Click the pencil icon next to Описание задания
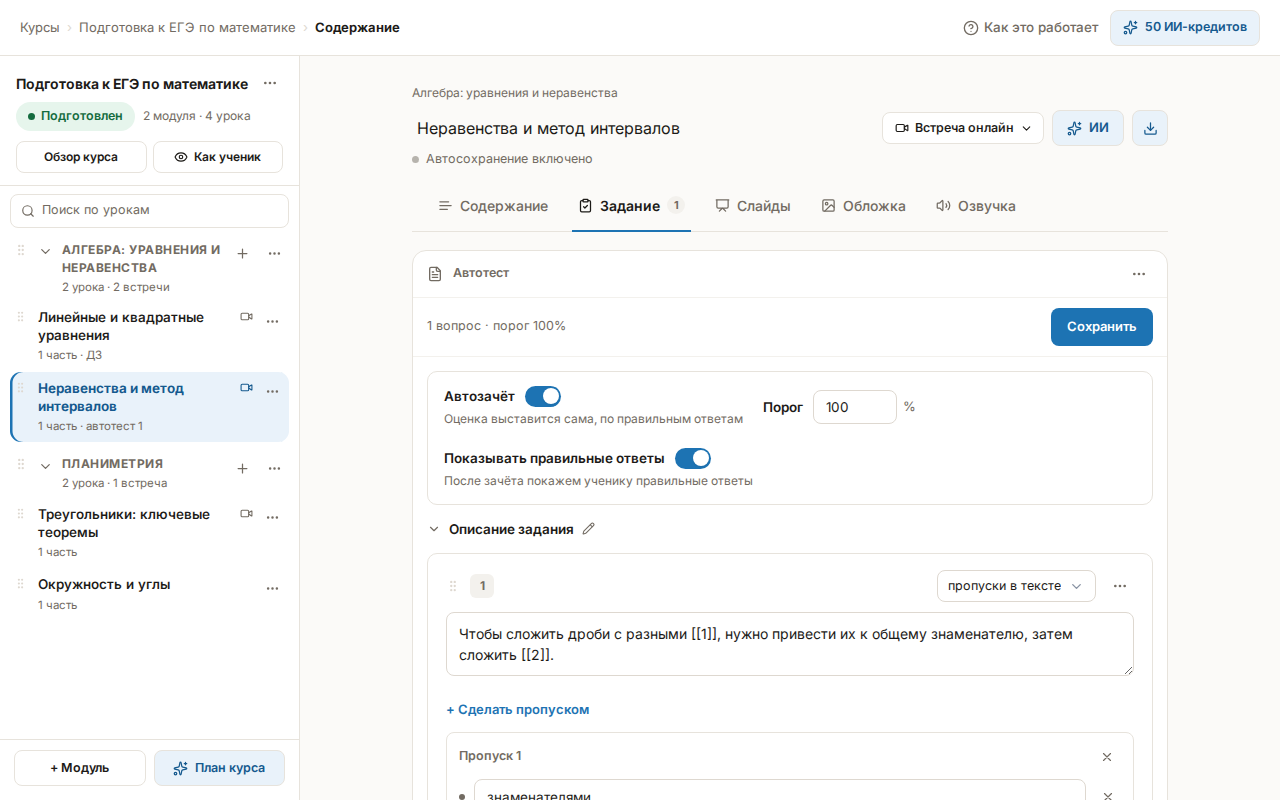Image resolution: width=1280 pixels, height=800 pixels. (x=588, y=529)
